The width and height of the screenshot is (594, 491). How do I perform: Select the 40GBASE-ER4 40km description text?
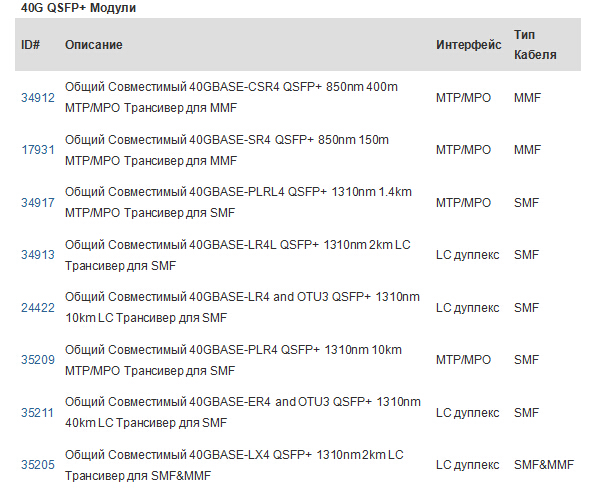[x=242, y=412]
